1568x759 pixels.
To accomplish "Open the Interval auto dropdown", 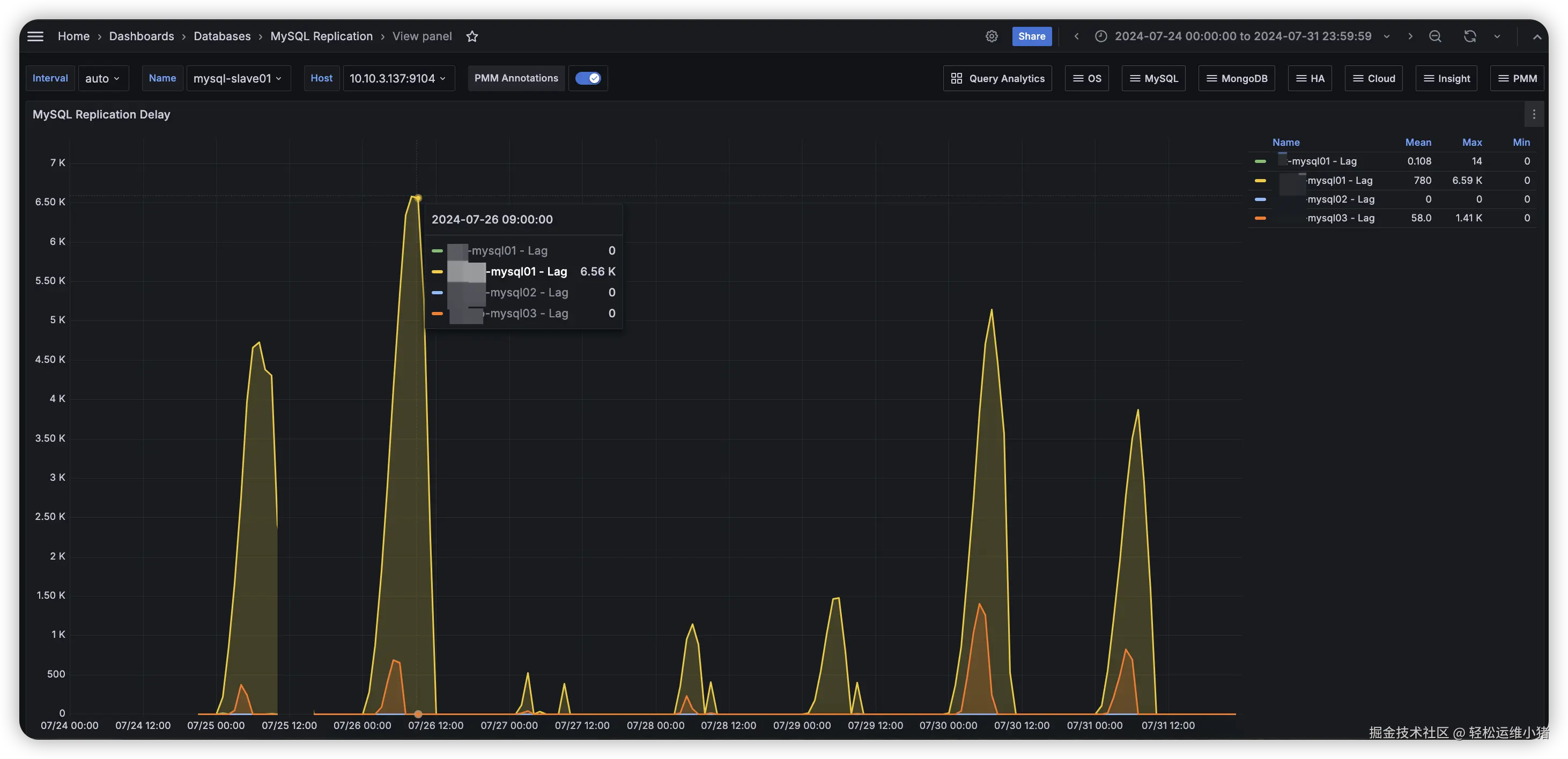I will pyautogui.click(x=103, y=78).
